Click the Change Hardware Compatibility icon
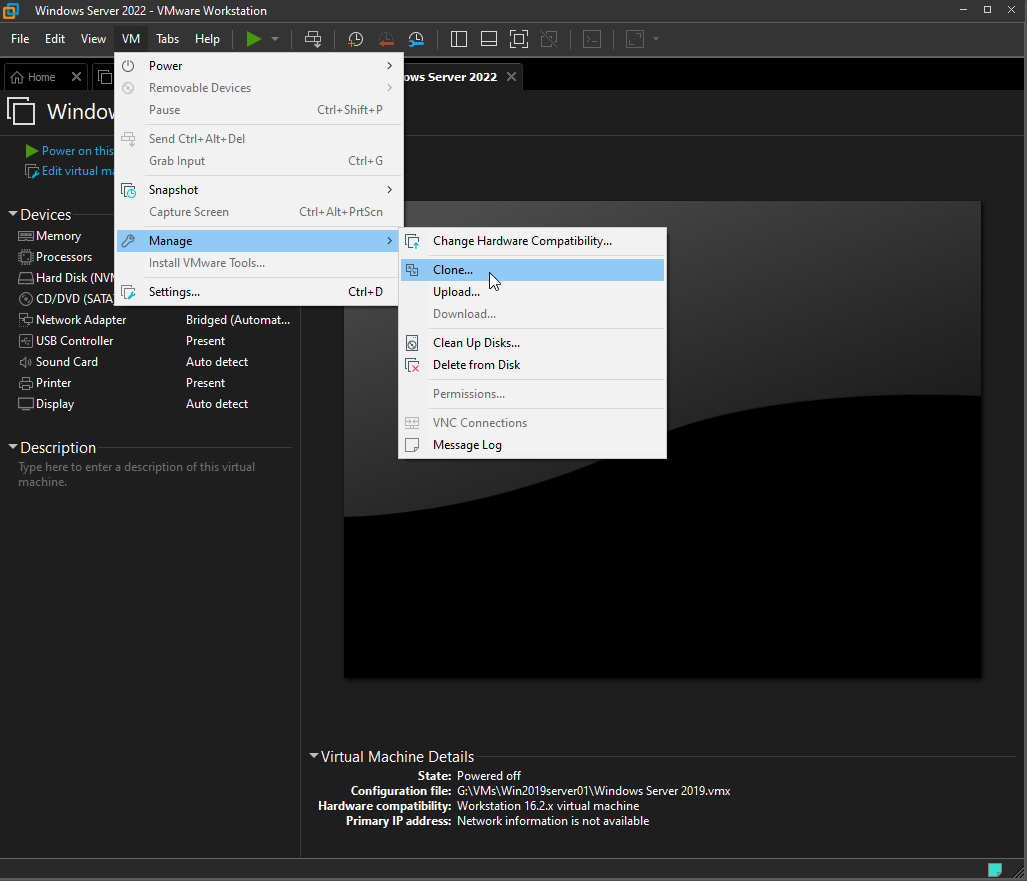1027x881 pixels. tap(413, 241)
